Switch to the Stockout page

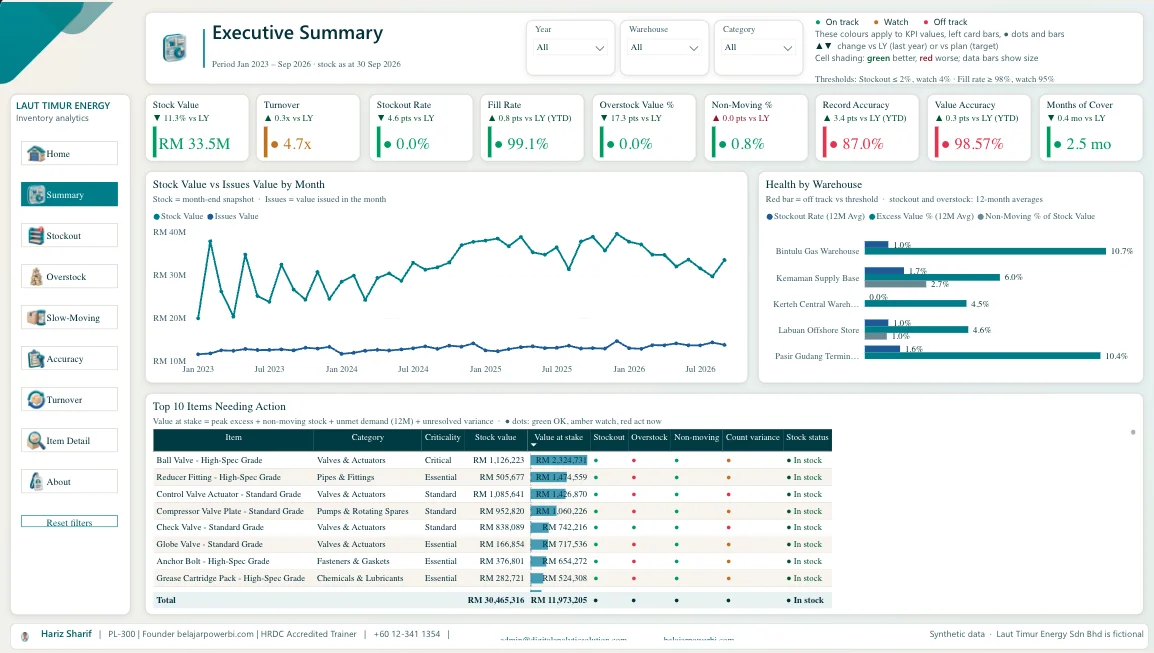pos(69,236)
